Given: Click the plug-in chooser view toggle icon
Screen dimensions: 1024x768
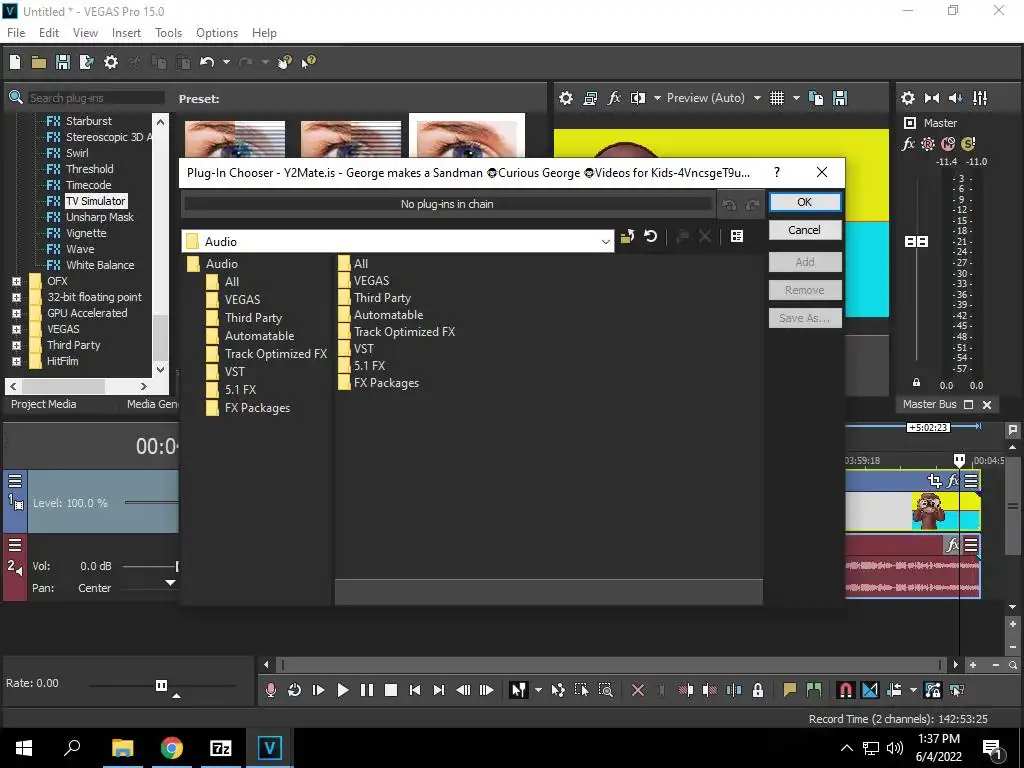Looking at the screenshot, I should click(737, 236).
